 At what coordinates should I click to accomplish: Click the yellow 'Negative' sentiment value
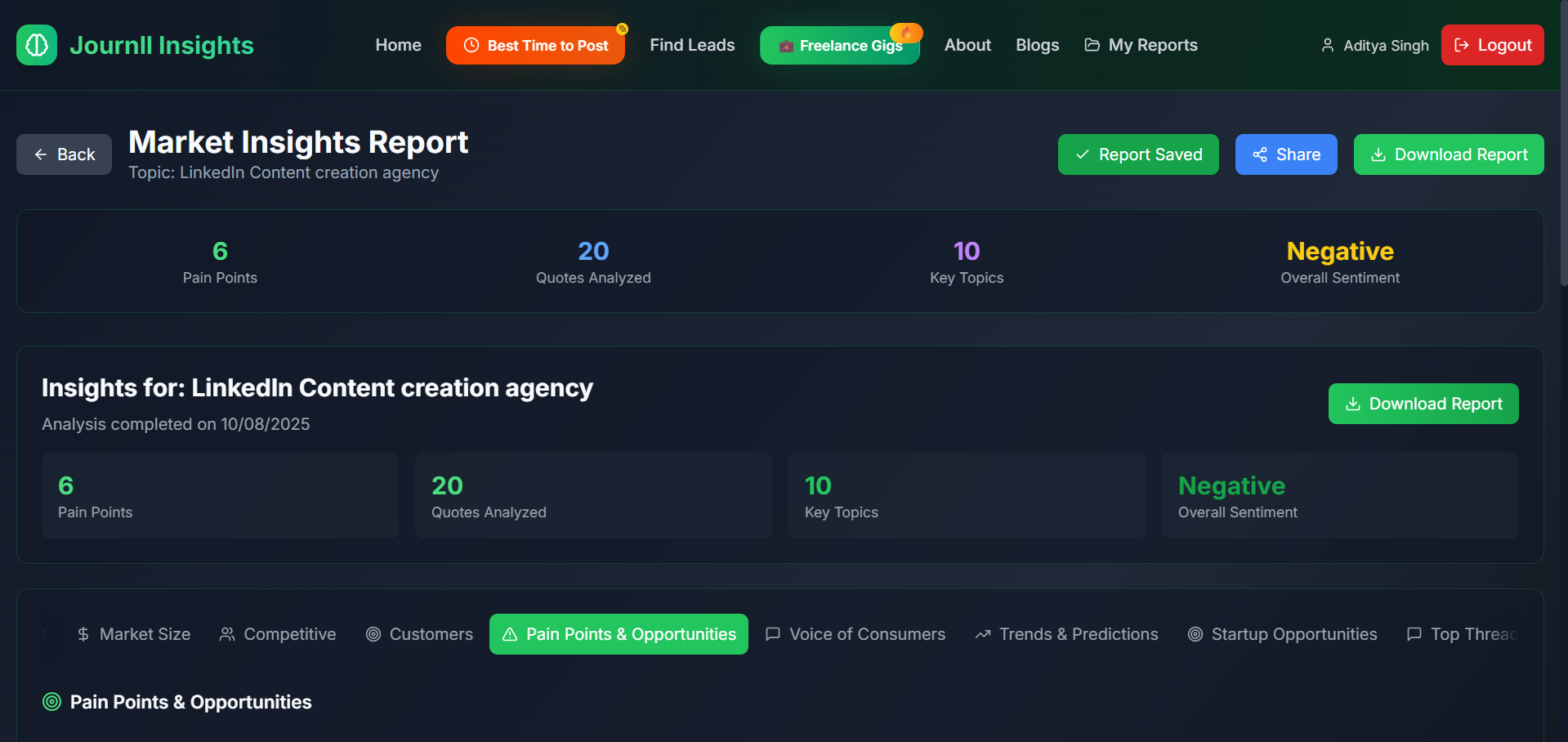tap(1340, 251)
